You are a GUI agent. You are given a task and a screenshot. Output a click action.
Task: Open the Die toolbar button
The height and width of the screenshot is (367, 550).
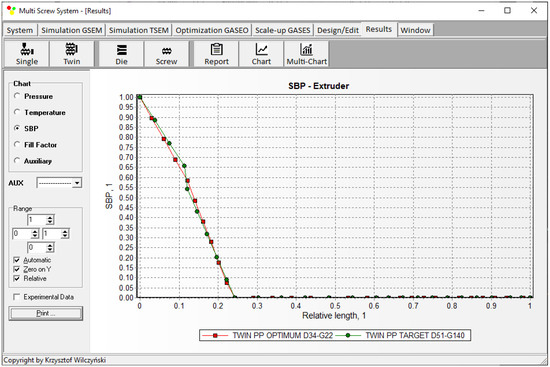[121, 54]
